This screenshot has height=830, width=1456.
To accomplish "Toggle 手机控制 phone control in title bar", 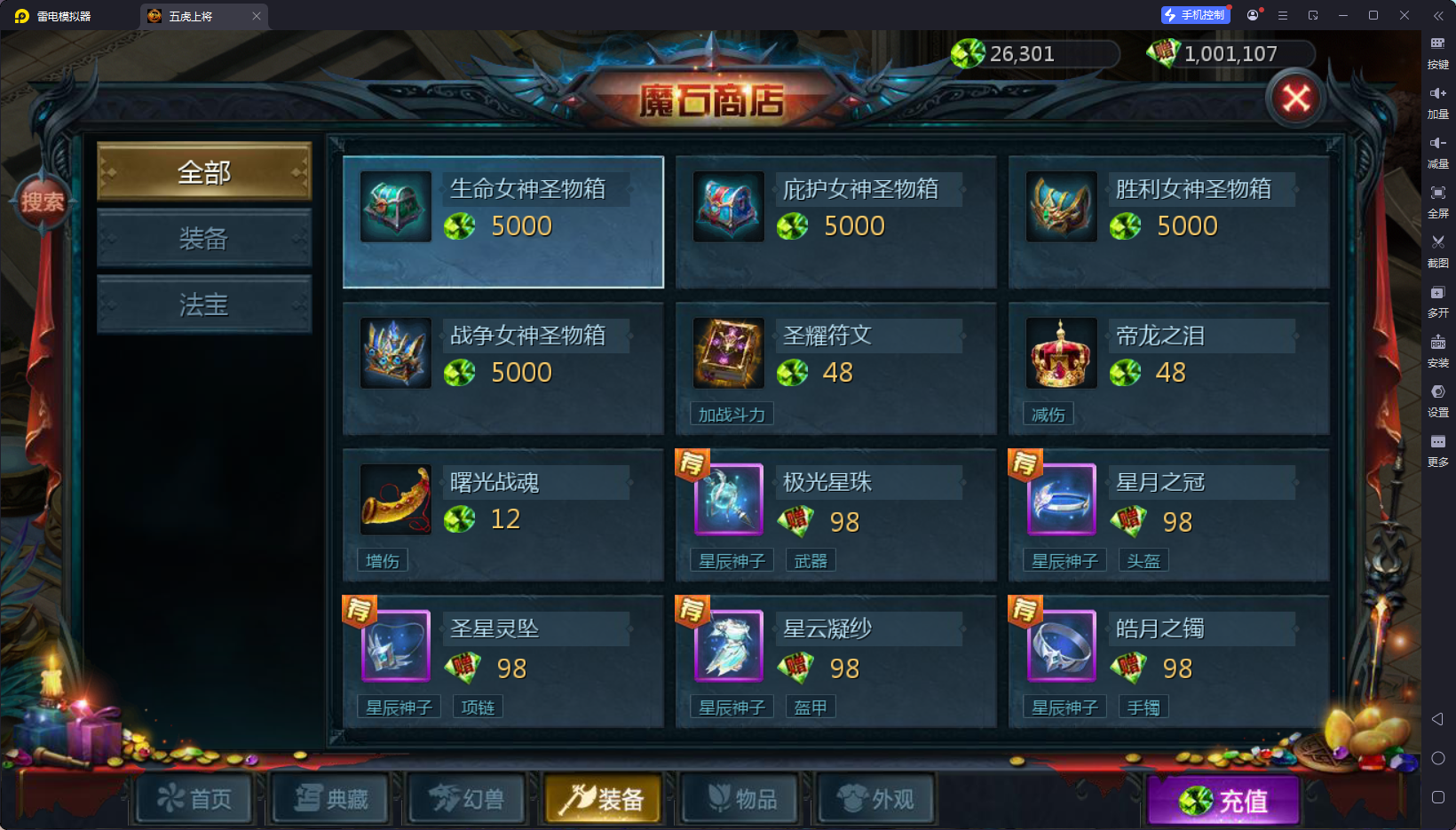I will 1195,15.
